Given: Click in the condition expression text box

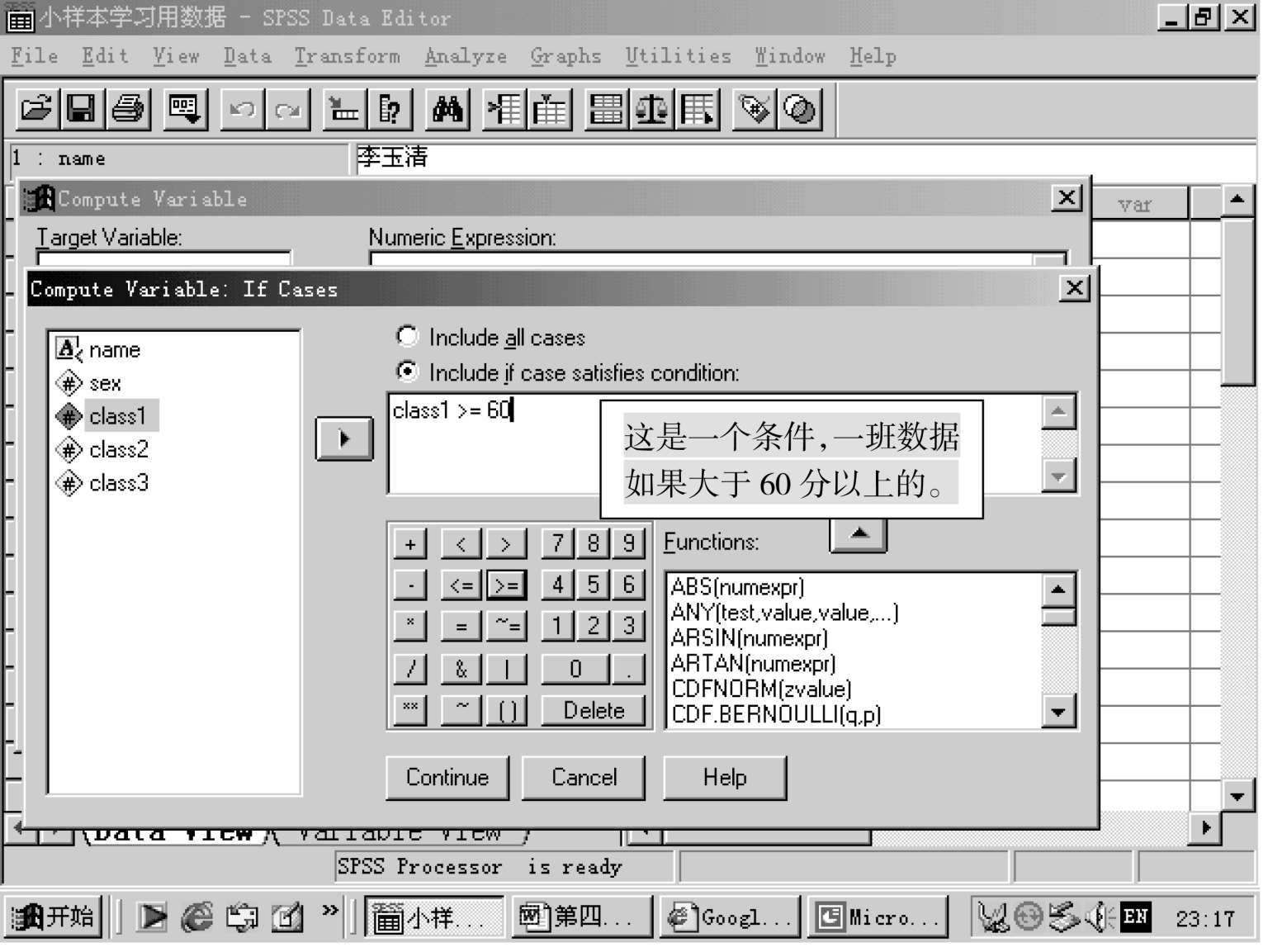Looking at the screenshot, I should coord(715,443).
